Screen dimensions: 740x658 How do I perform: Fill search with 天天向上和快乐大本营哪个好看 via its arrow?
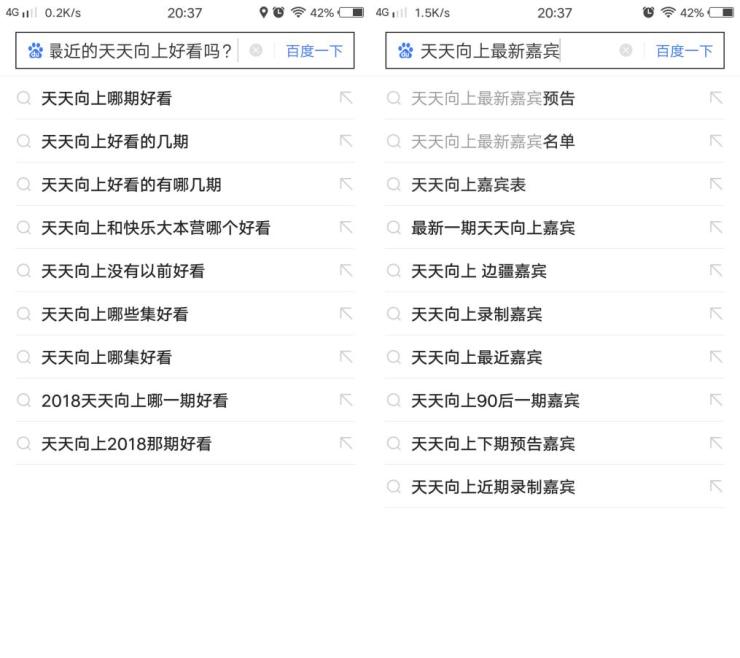(x=346, y=228)
